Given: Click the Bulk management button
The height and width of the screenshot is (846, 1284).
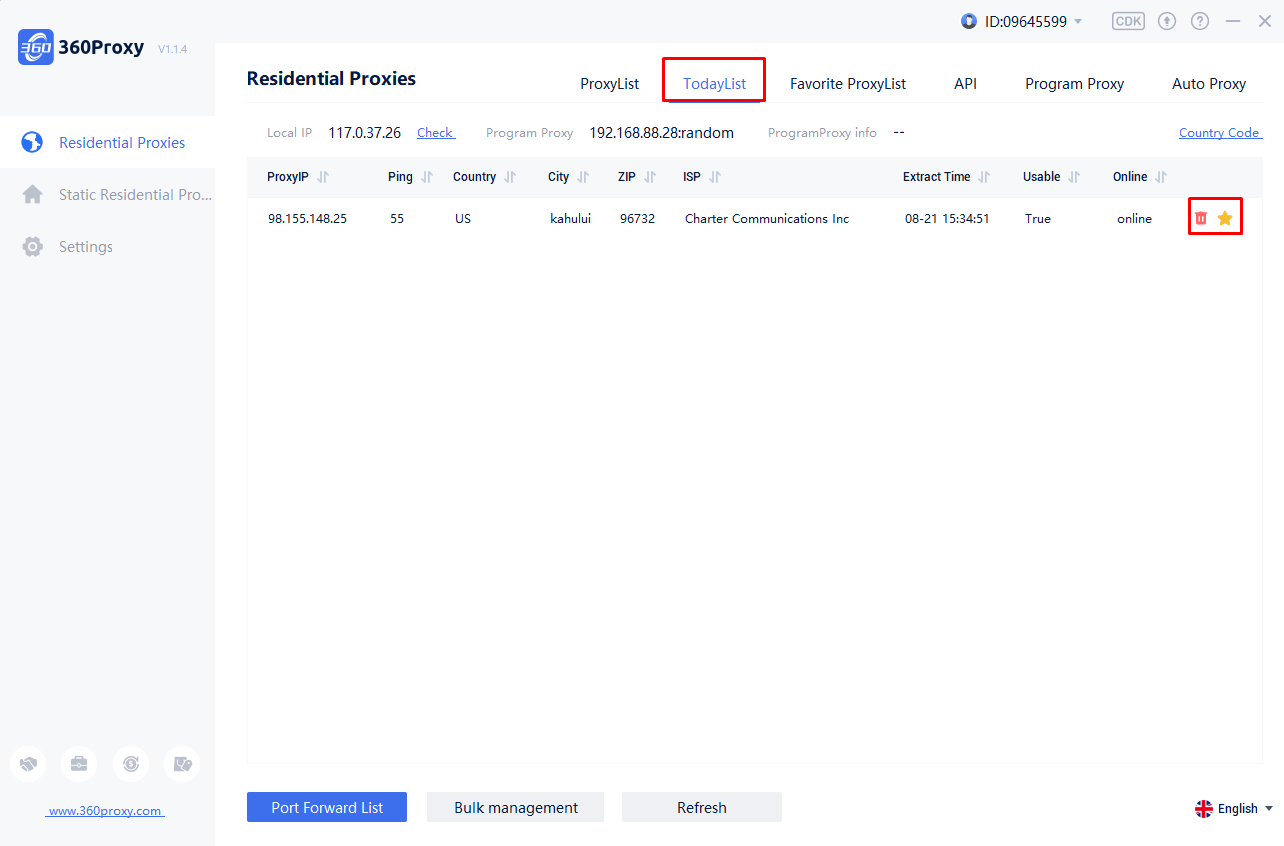Looking at the screenshot, I should pyautogui.click(x=516, y=807).
